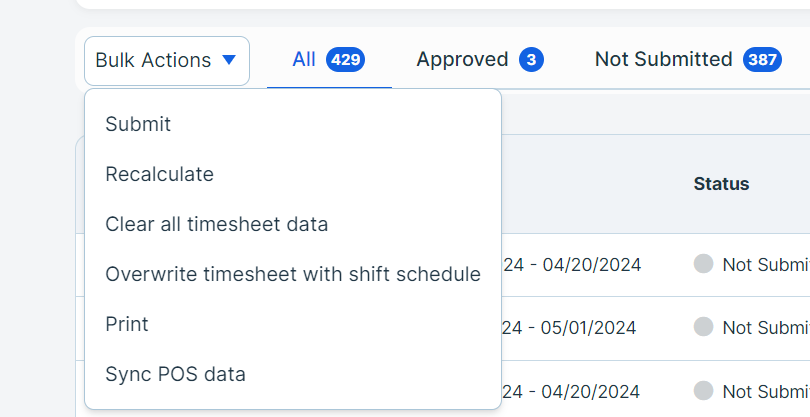Click second row gray status circle
Viewport: 810px width, 417px height.
click(x=703, y=327)
